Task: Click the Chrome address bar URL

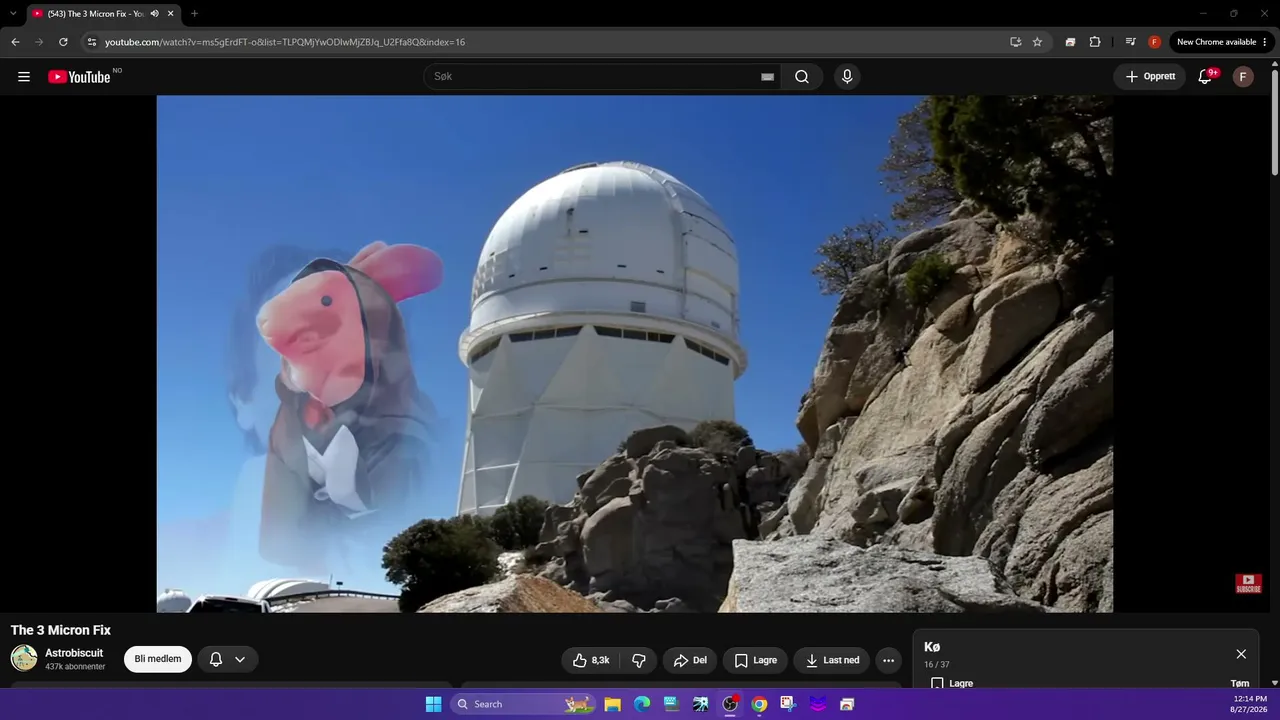Action: click(x=285, y=42)
